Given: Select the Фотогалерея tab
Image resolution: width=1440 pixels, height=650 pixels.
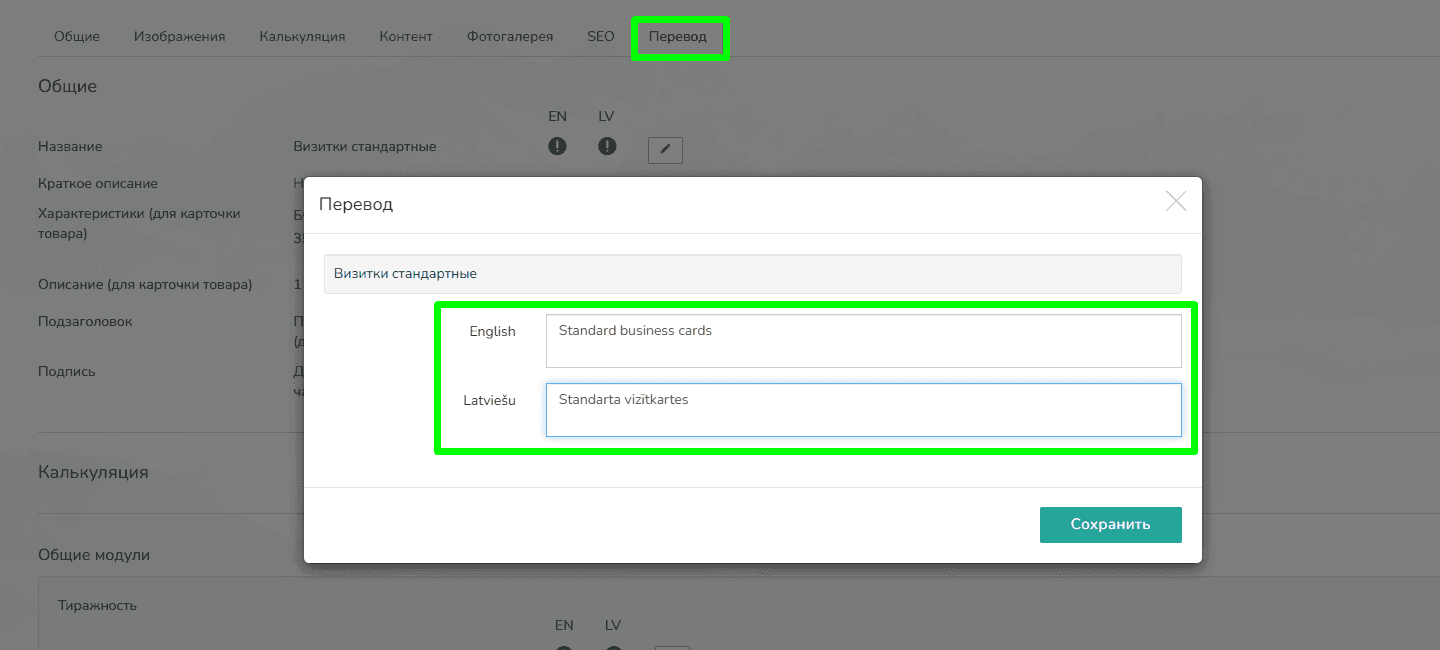Looking at the screenshot, I should pyautogui.click(x=510, y=37).
